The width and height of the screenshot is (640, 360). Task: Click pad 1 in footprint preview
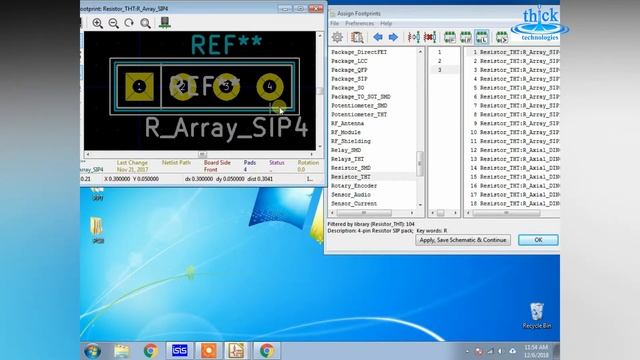point(140,87)
